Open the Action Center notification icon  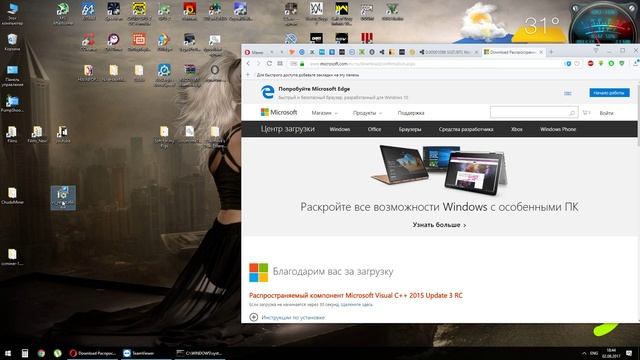629,353
